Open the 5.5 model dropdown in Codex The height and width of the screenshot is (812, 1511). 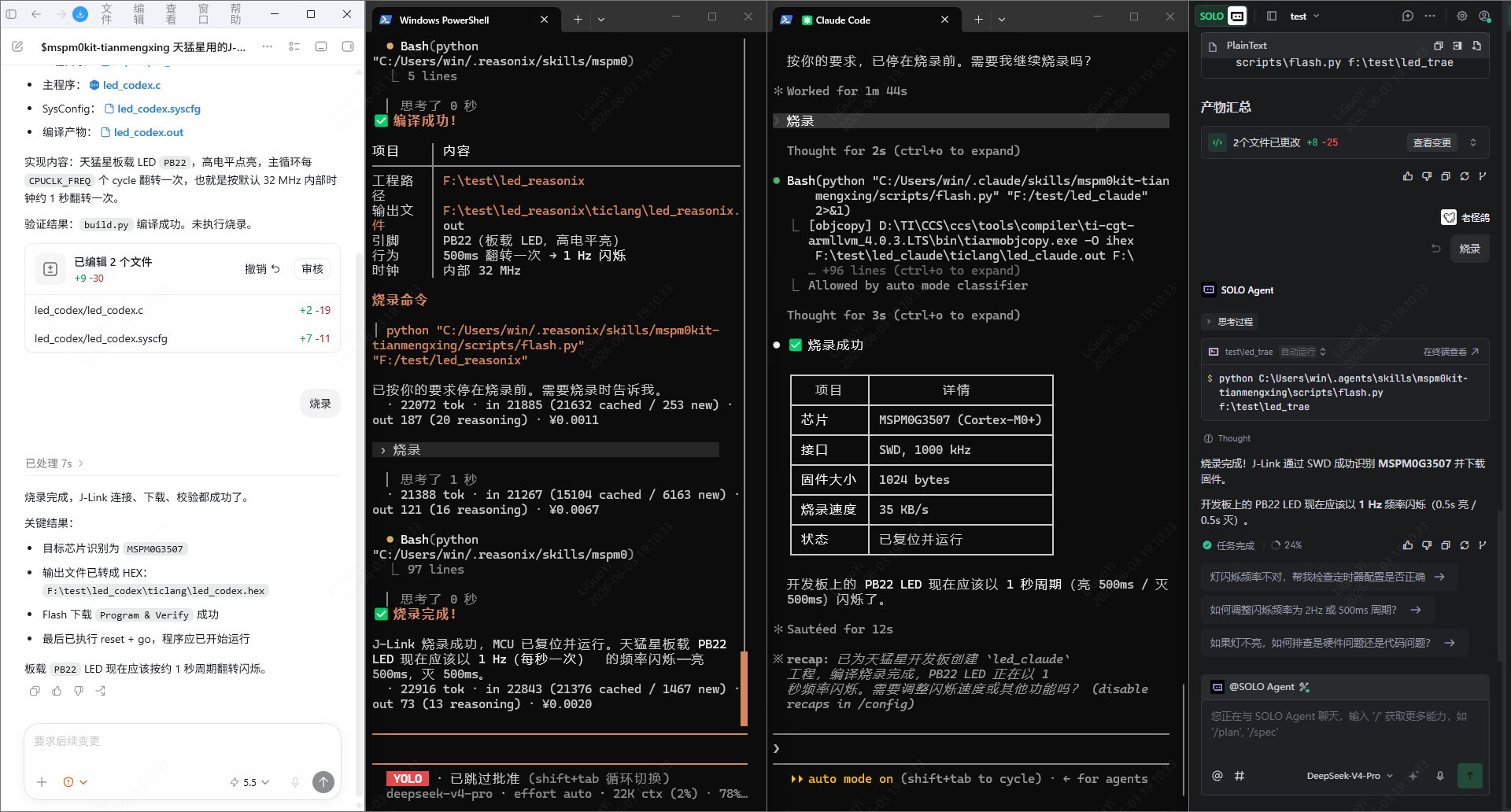coord(250,782)
